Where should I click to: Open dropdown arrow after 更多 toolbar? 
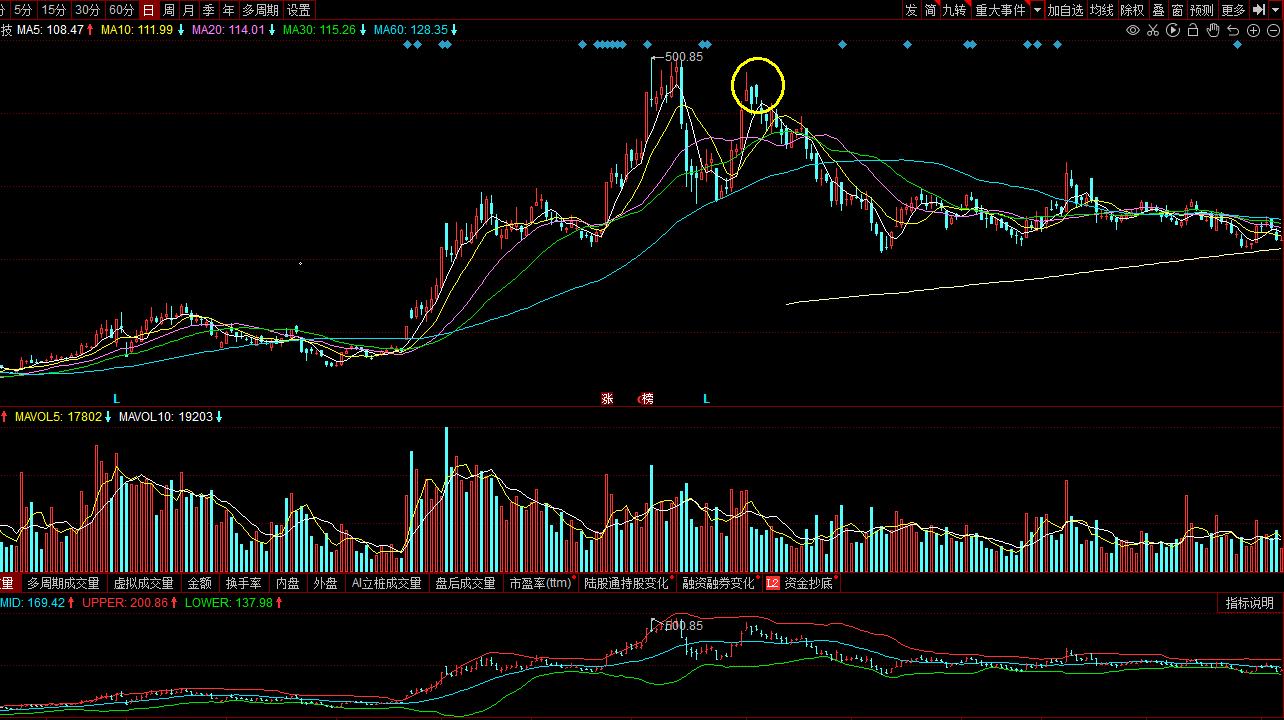pyautogui.click(x=1275, y=10)
